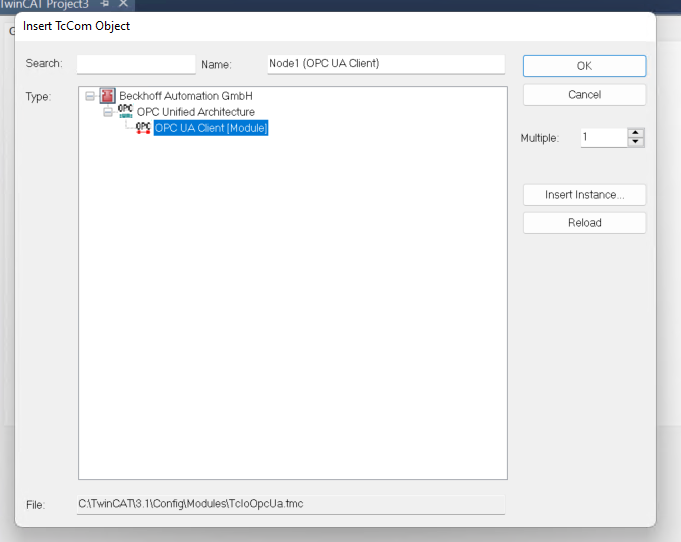Focus the Search input field
This screenshot has height=542, width=681.
(x=136, y=64)
